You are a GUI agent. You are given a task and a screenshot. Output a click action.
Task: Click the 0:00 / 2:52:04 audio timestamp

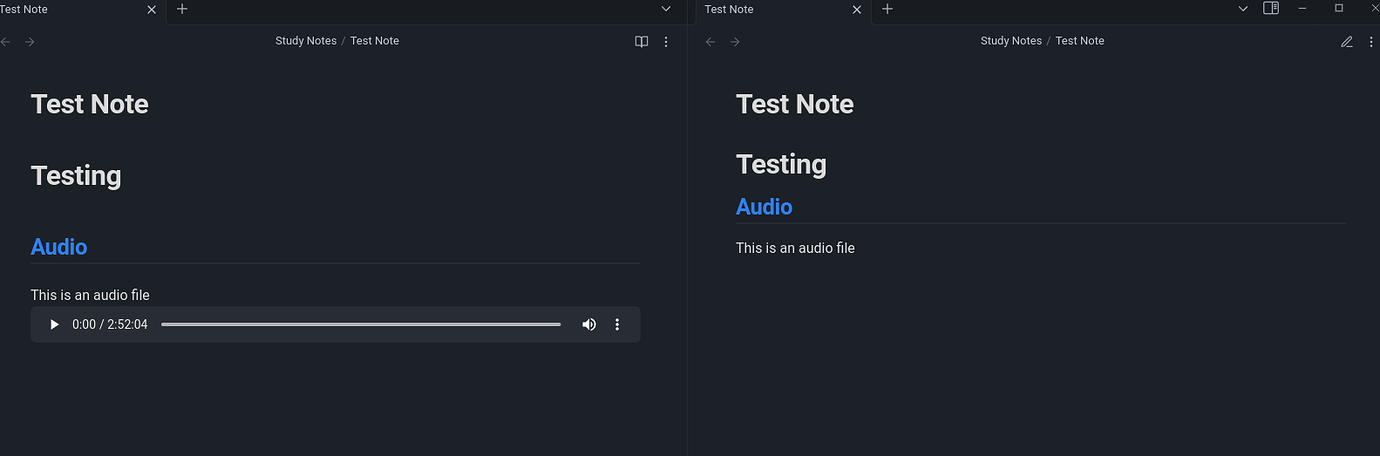(110, 325)
